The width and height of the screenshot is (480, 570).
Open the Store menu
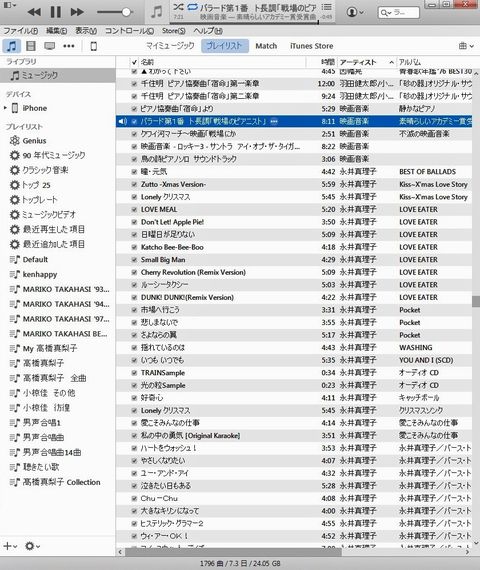tap(173, 31)
